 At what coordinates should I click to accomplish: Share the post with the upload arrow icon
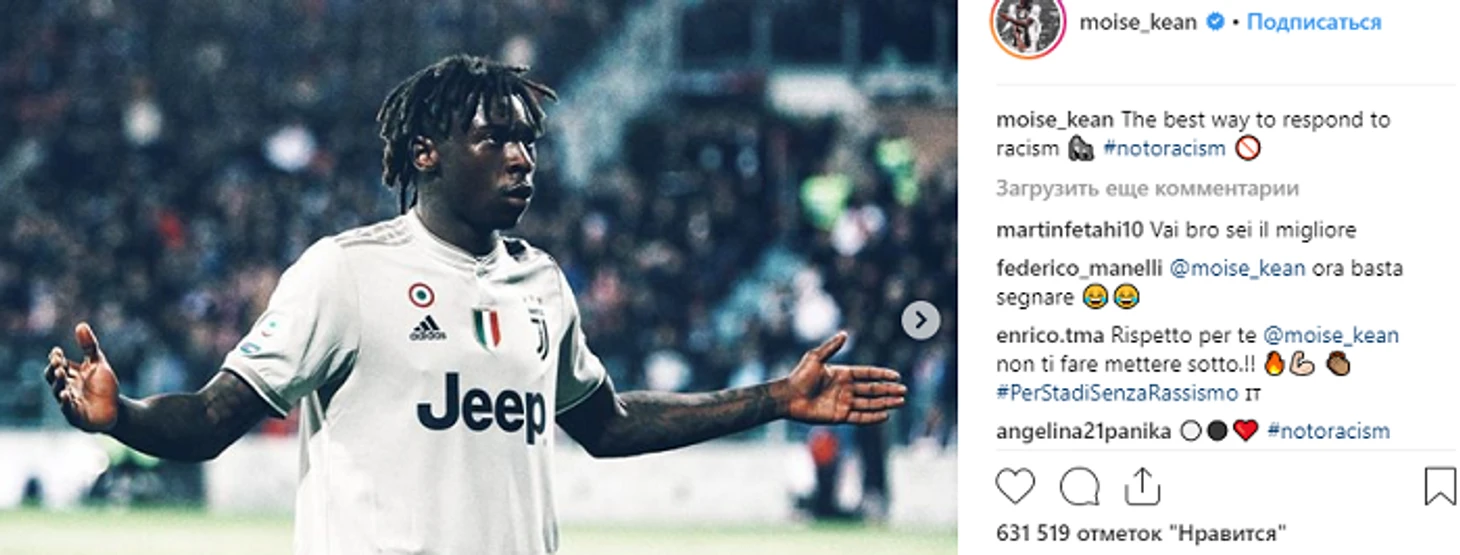point(1142,486)
